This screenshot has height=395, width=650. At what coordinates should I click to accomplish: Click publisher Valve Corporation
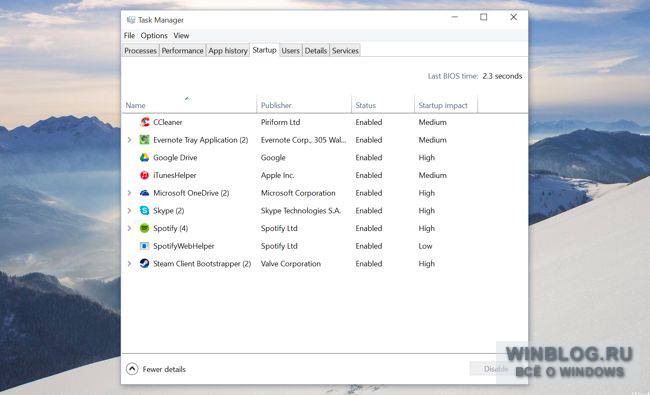coord(291,263)
